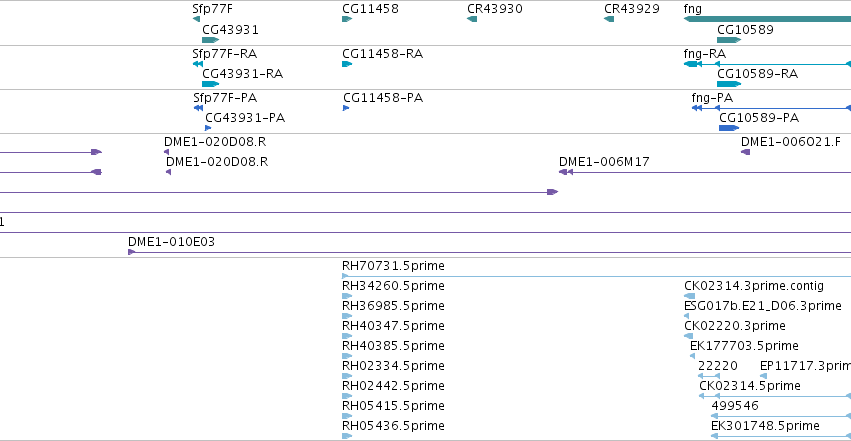Select the CK02314.3prime.contig glyph
Image resolution: width=851 pixels, height=441 pixels.
689,296
